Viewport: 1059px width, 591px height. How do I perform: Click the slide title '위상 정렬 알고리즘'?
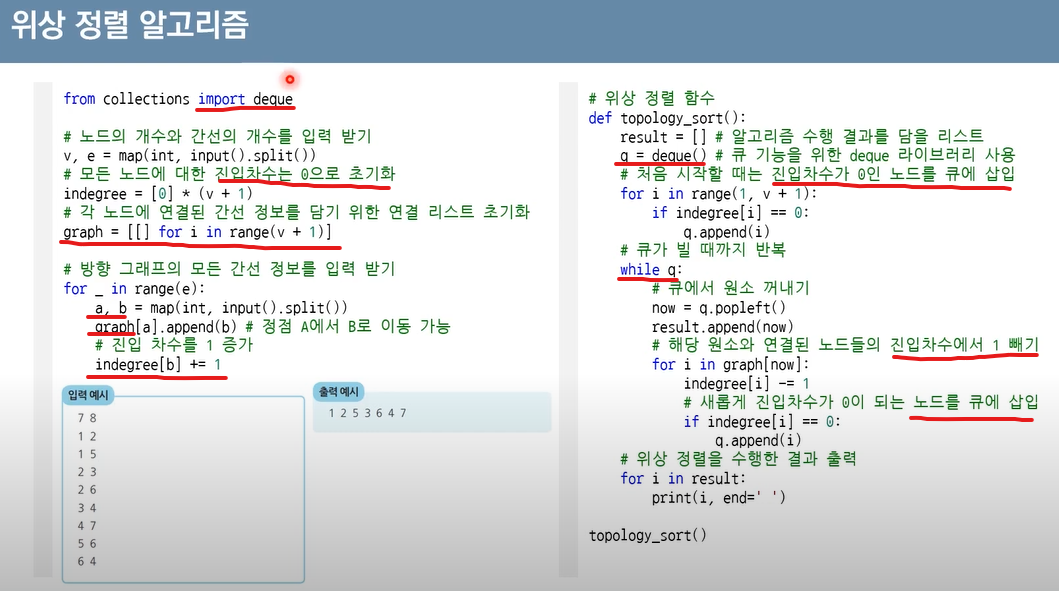tap(130, 25)
